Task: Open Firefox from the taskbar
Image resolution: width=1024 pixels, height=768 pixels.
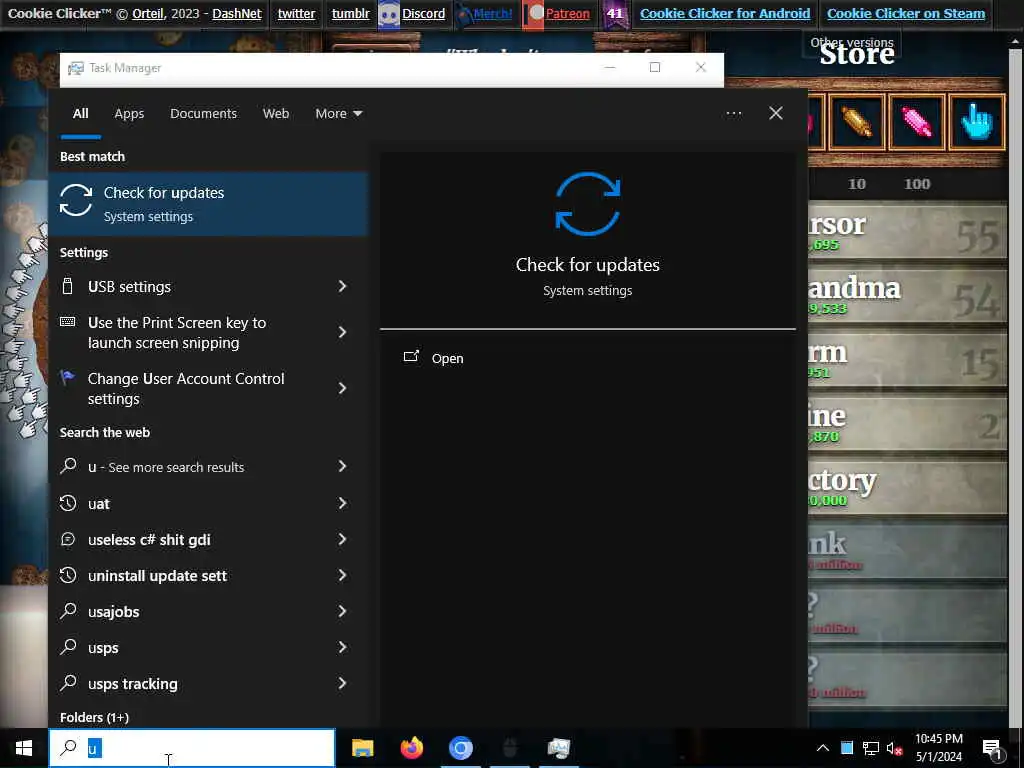Action: 411,748
